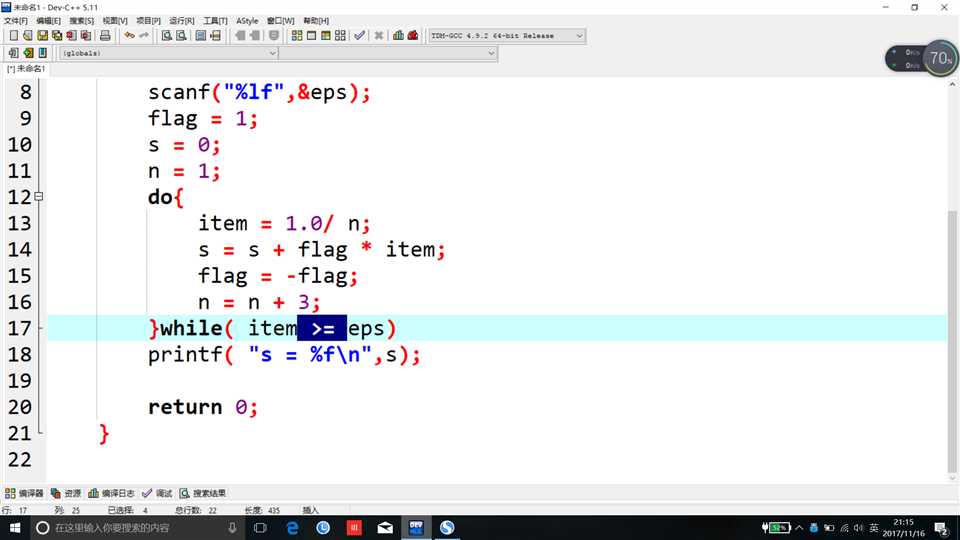Click the Find toolbar icon
This screenshot has width=960, height=540.
click(167, 36)
